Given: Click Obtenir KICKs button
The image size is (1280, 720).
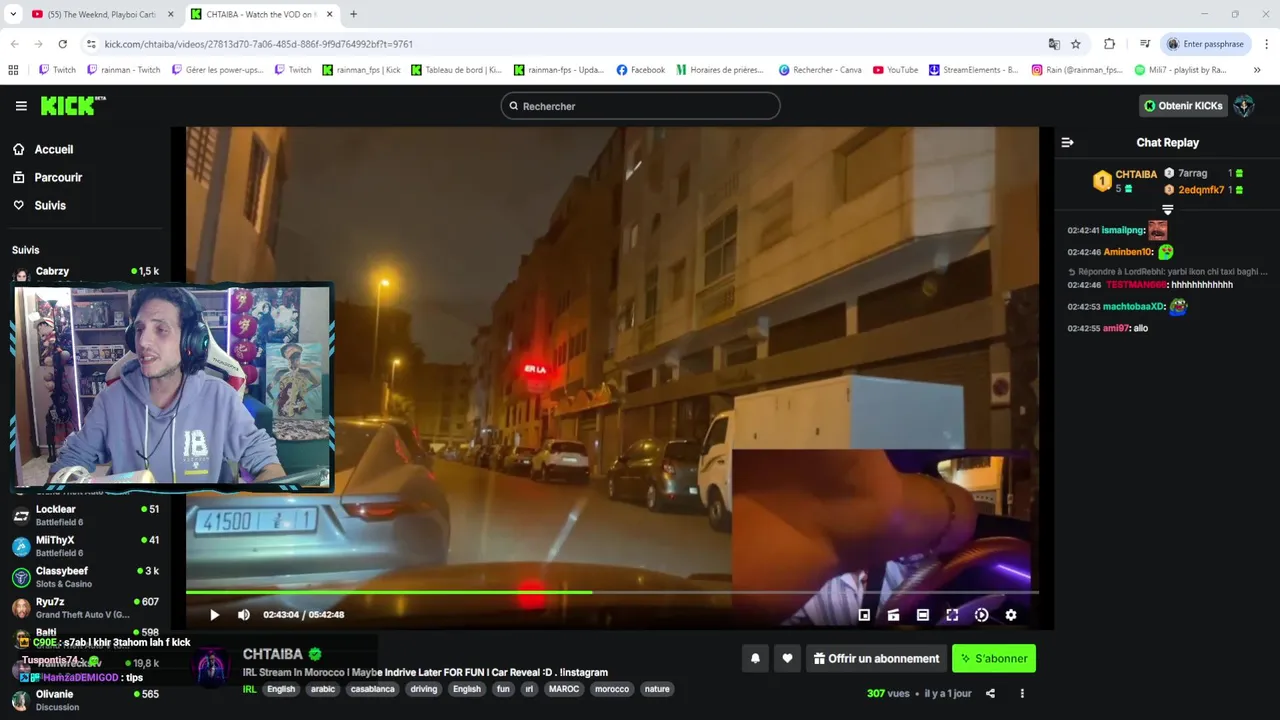Looking at the screenshot, I should coord(1183,106).
